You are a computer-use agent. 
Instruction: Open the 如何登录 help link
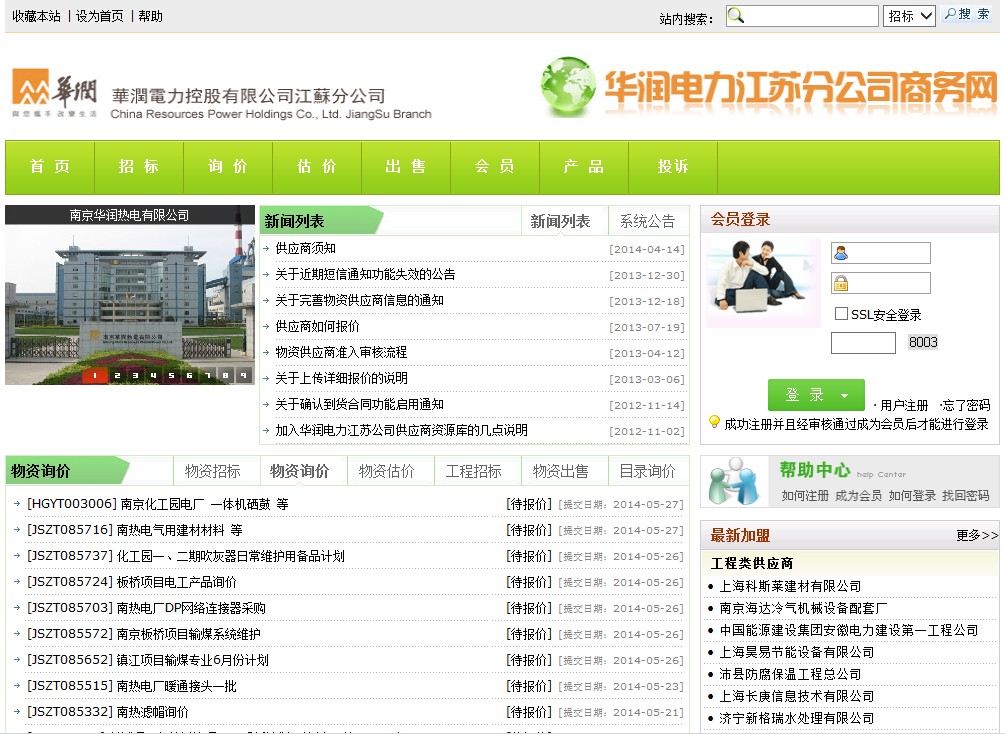(x=912, y=496)
